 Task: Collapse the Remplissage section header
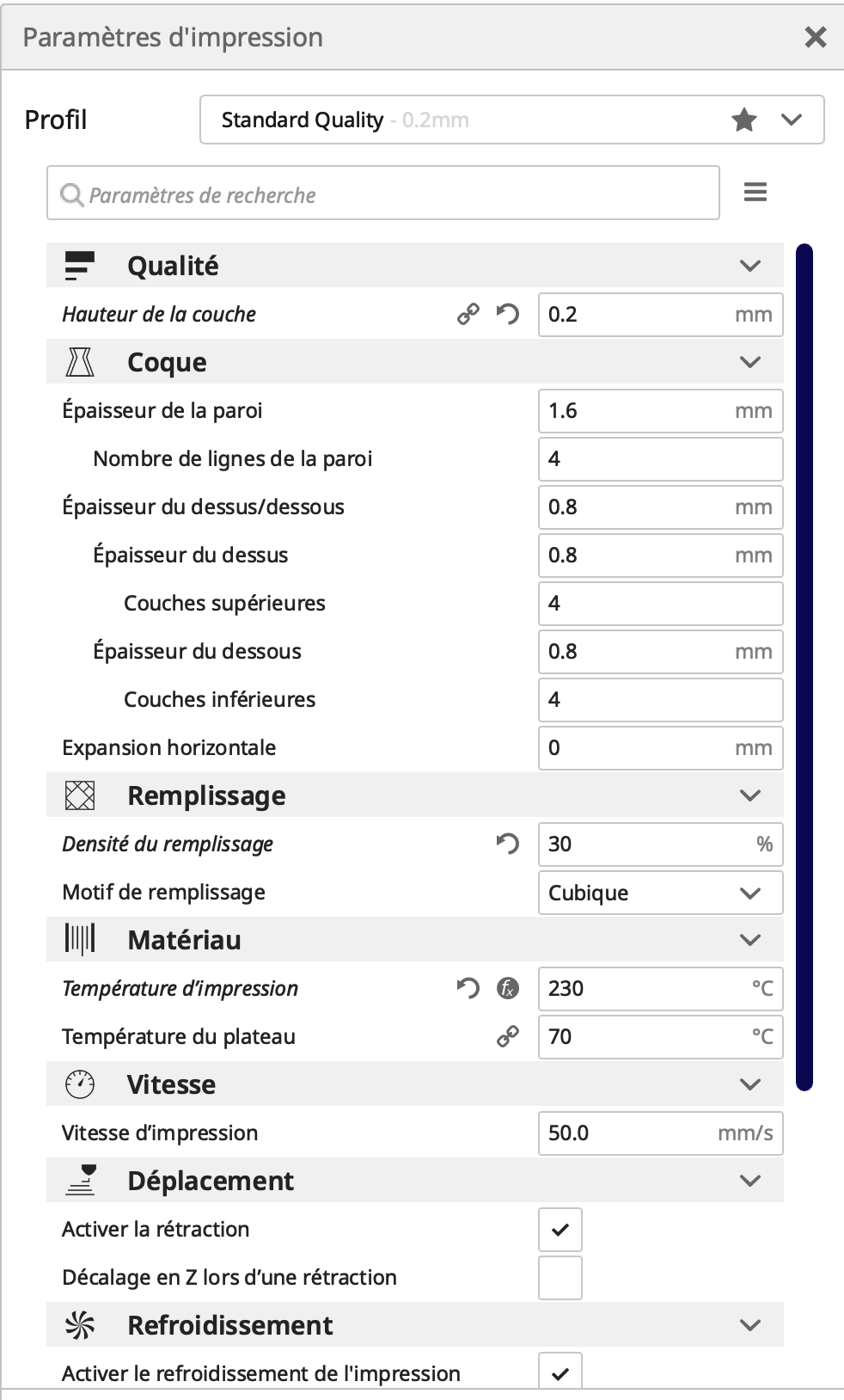click(x=415, y=795)
